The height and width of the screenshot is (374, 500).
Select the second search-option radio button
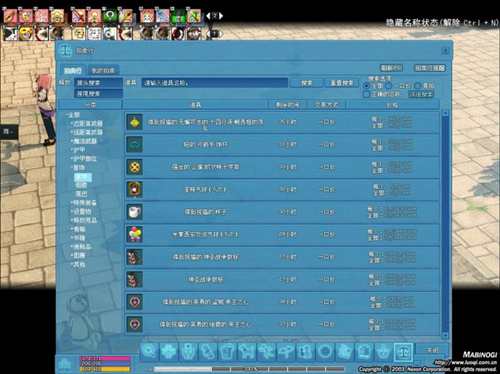tap(389, 86)
